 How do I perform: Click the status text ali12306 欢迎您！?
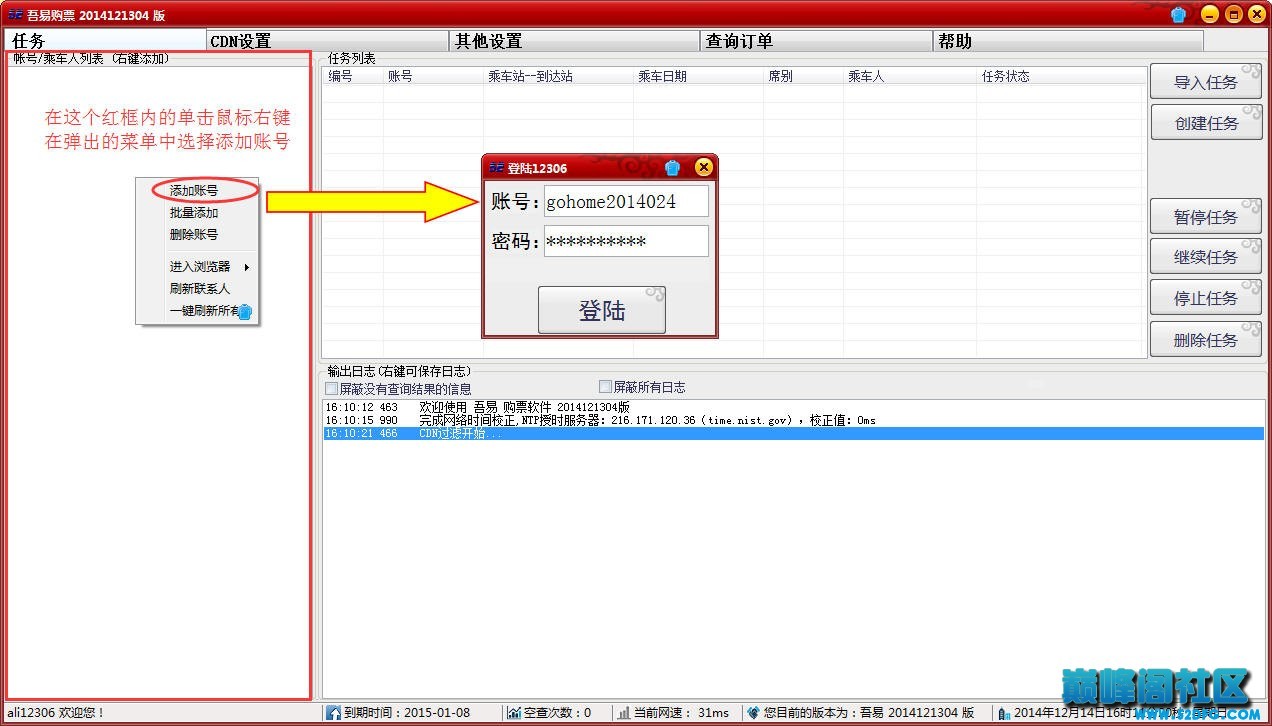(56, 713)
